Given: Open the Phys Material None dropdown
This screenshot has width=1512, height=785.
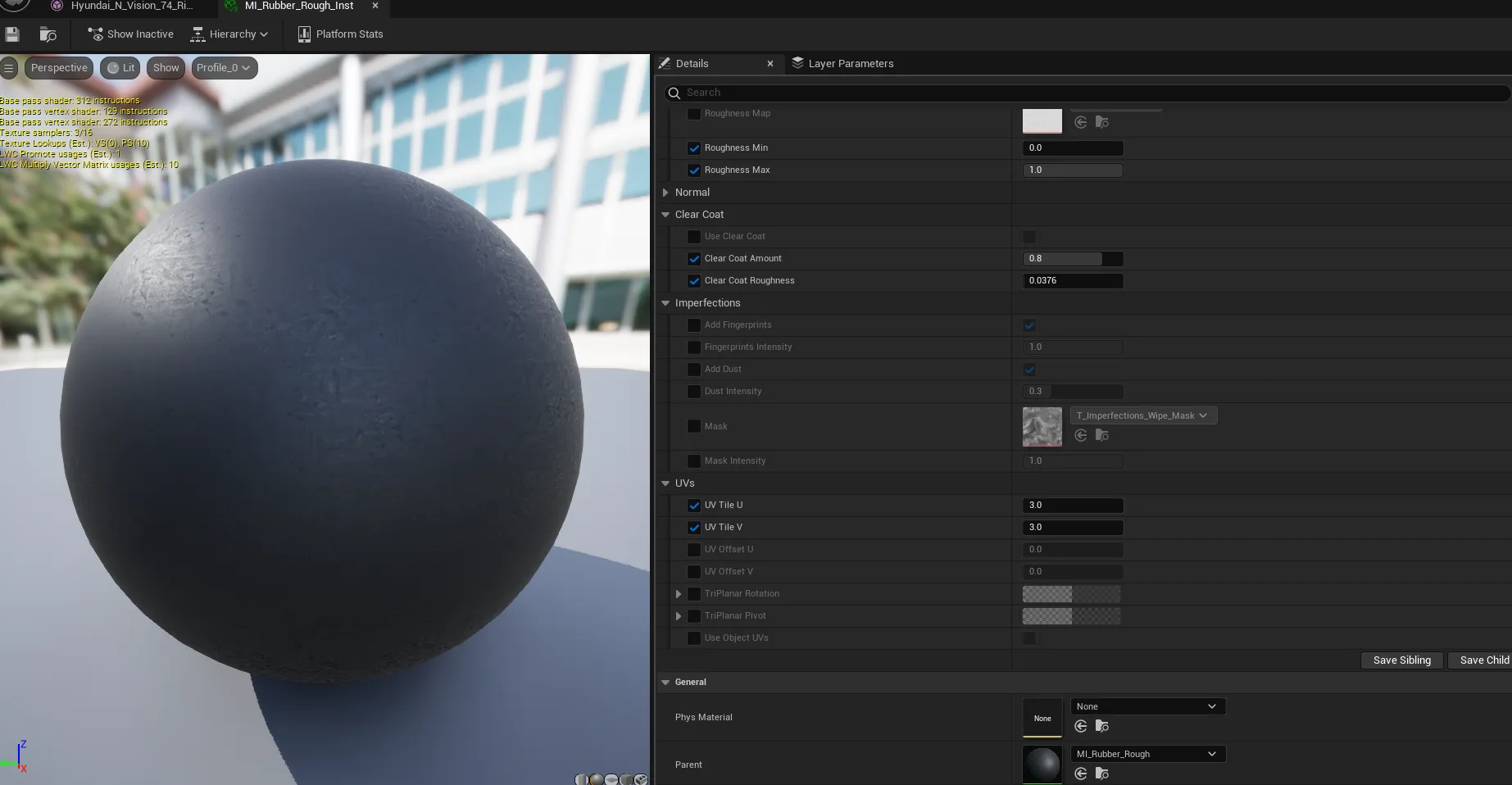Looking at the screenshot, I should point(1148,706).
